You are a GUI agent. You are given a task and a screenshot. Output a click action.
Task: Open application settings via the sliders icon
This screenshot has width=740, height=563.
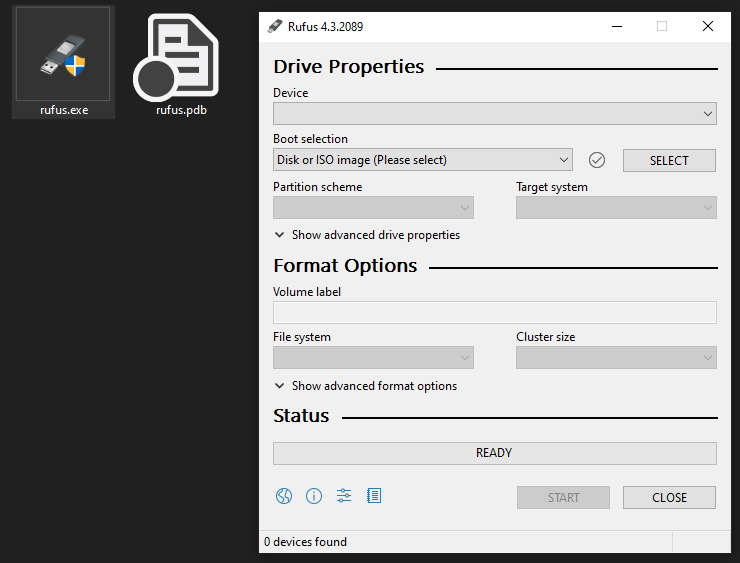pos(344,496)
